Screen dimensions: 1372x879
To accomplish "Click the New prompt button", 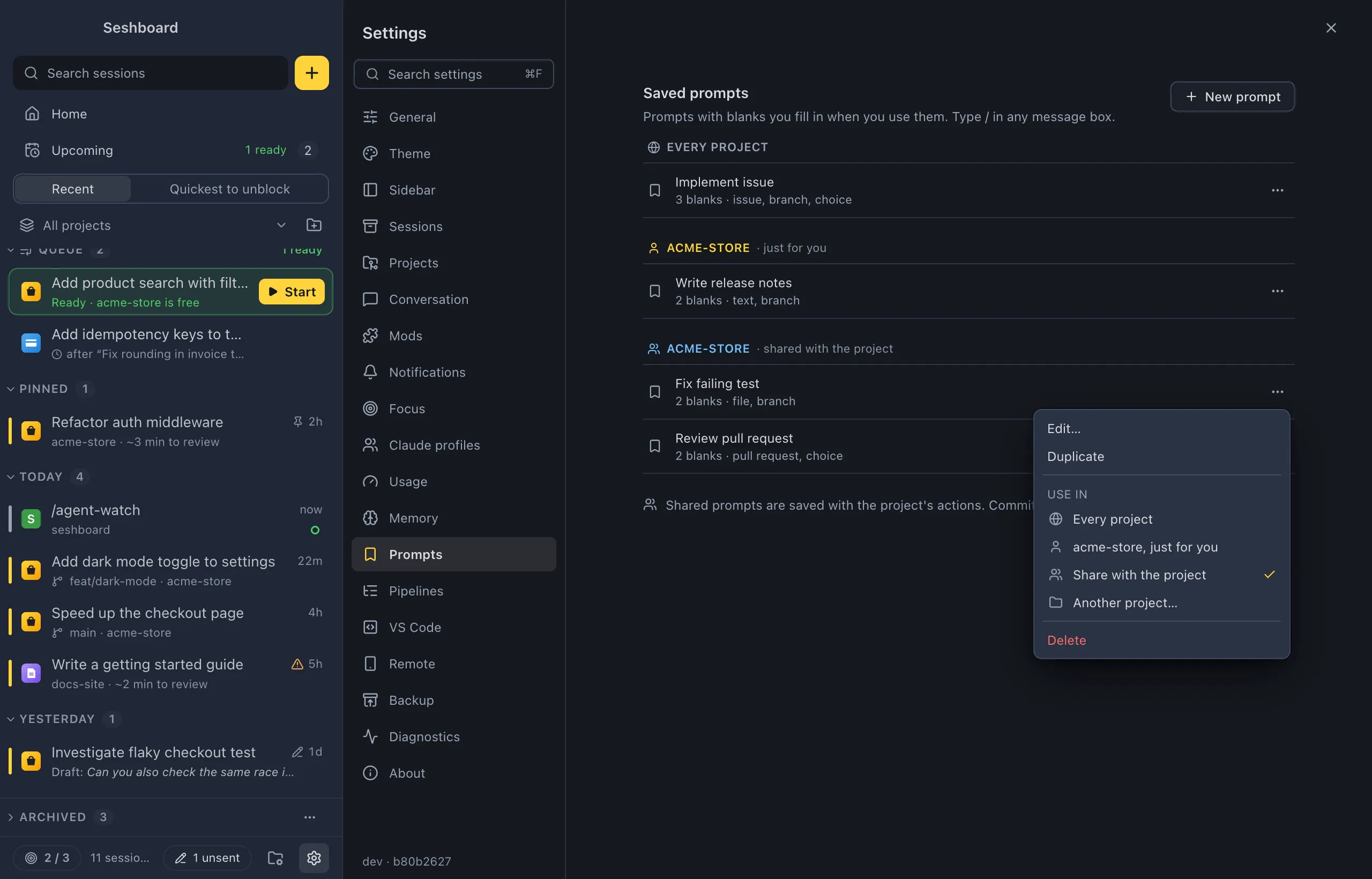I will coord(1232,96).
